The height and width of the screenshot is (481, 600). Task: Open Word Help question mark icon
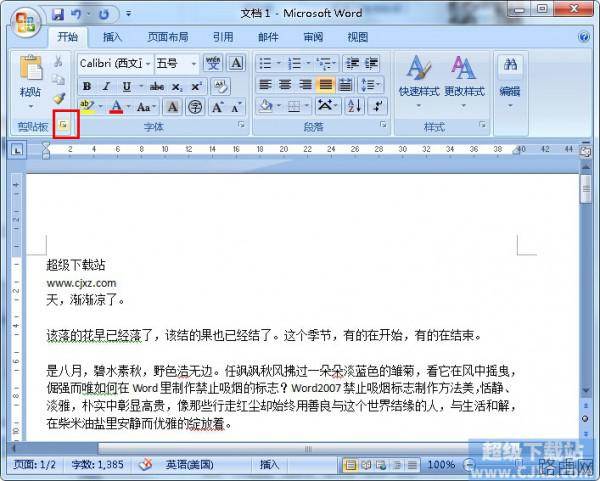click(x=584, y=37)
